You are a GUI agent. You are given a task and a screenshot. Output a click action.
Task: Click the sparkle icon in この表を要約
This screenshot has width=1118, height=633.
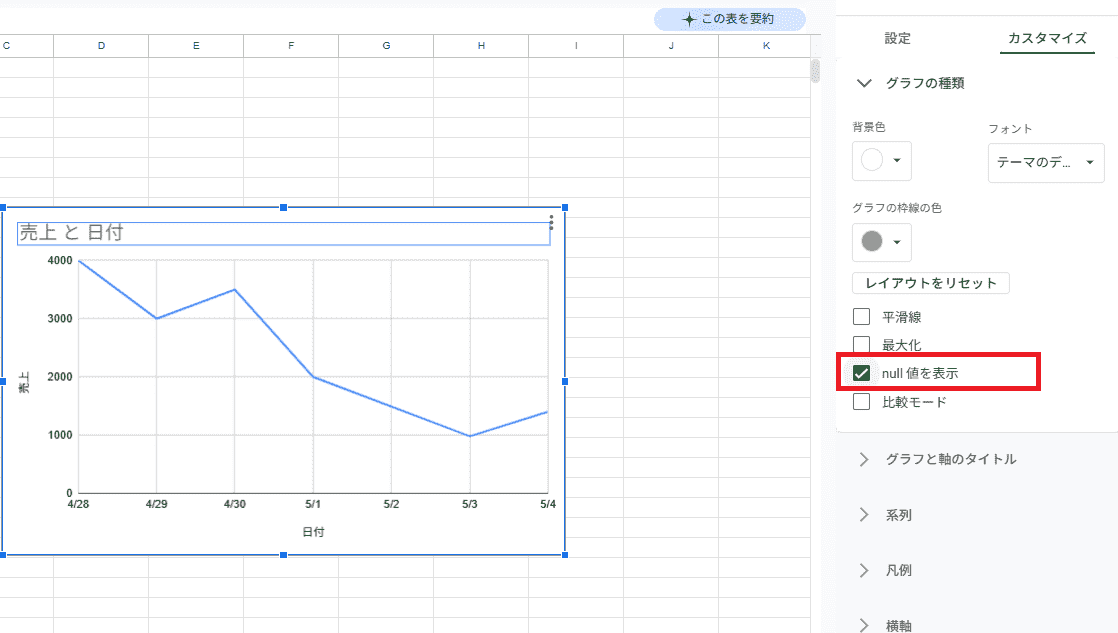point(688,19)
